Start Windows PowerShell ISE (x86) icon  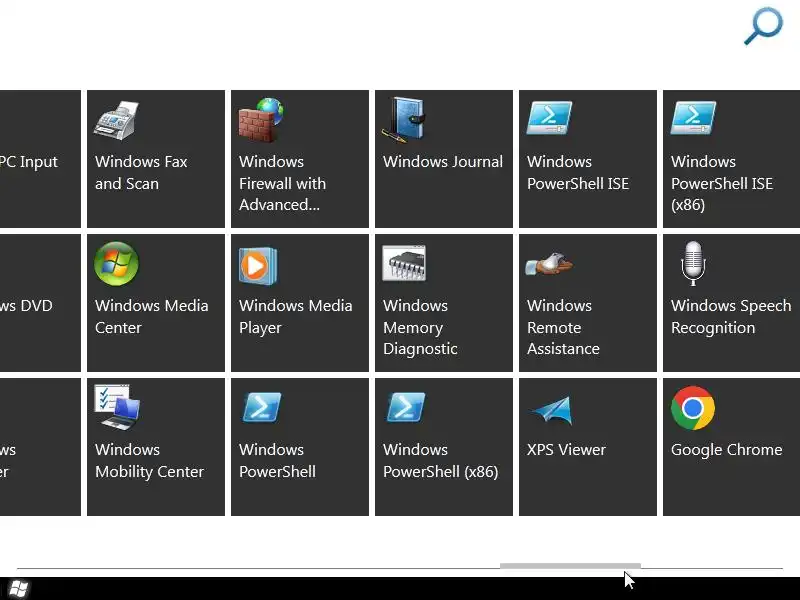tap(693, 118)
